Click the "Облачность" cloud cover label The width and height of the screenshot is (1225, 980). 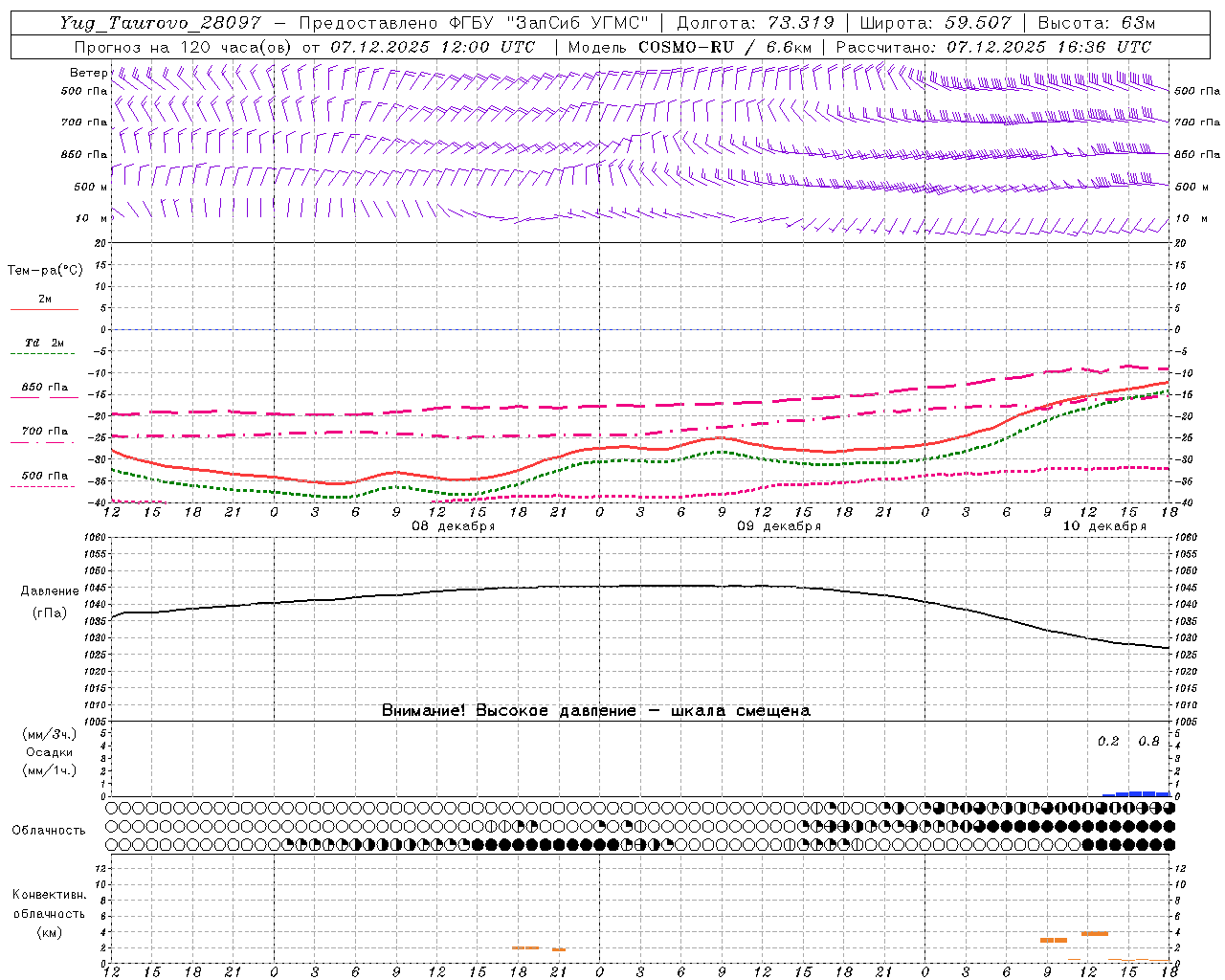[x=49, y=830]
